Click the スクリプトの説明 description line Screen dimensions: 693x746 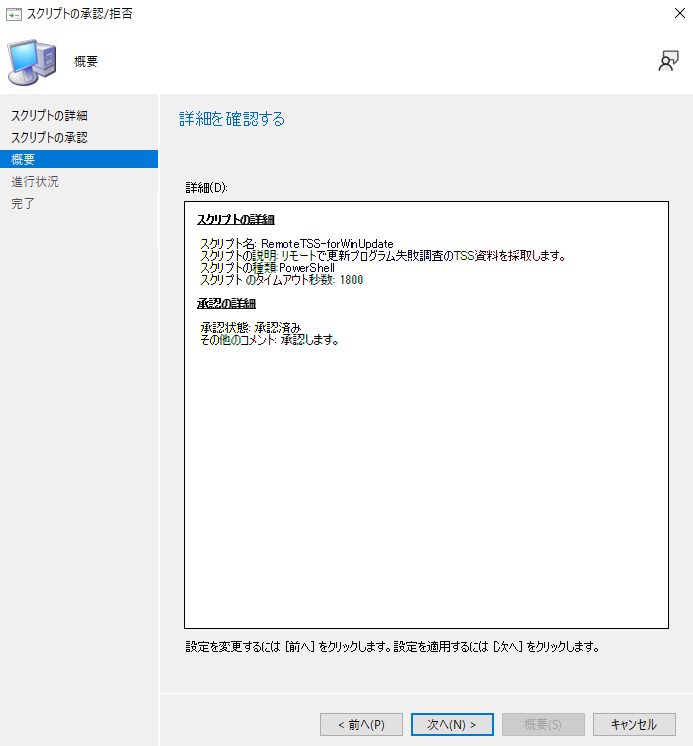(382, 256)
